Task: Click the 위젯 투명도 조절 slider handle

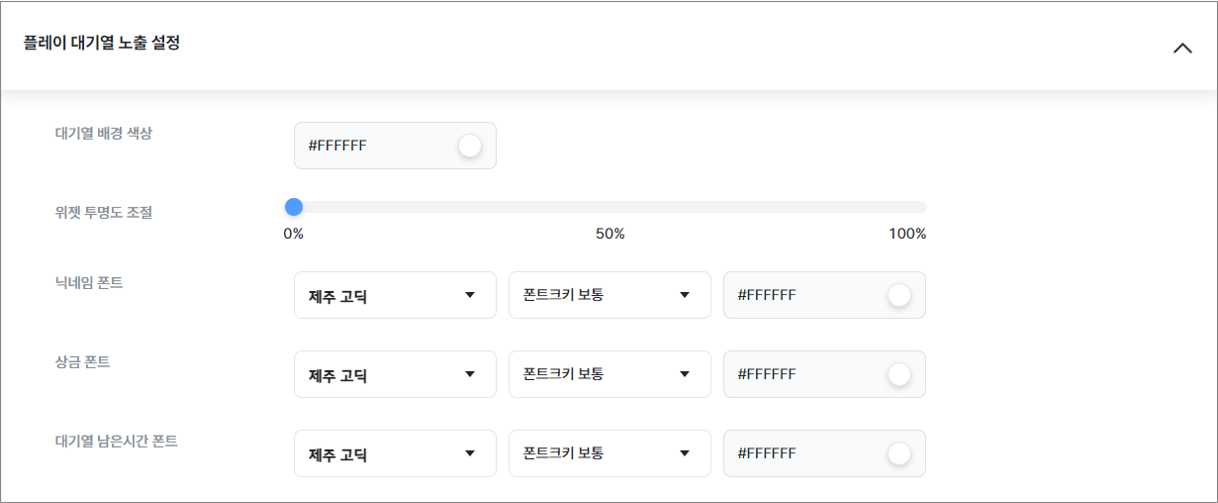Action: (294, 207)
